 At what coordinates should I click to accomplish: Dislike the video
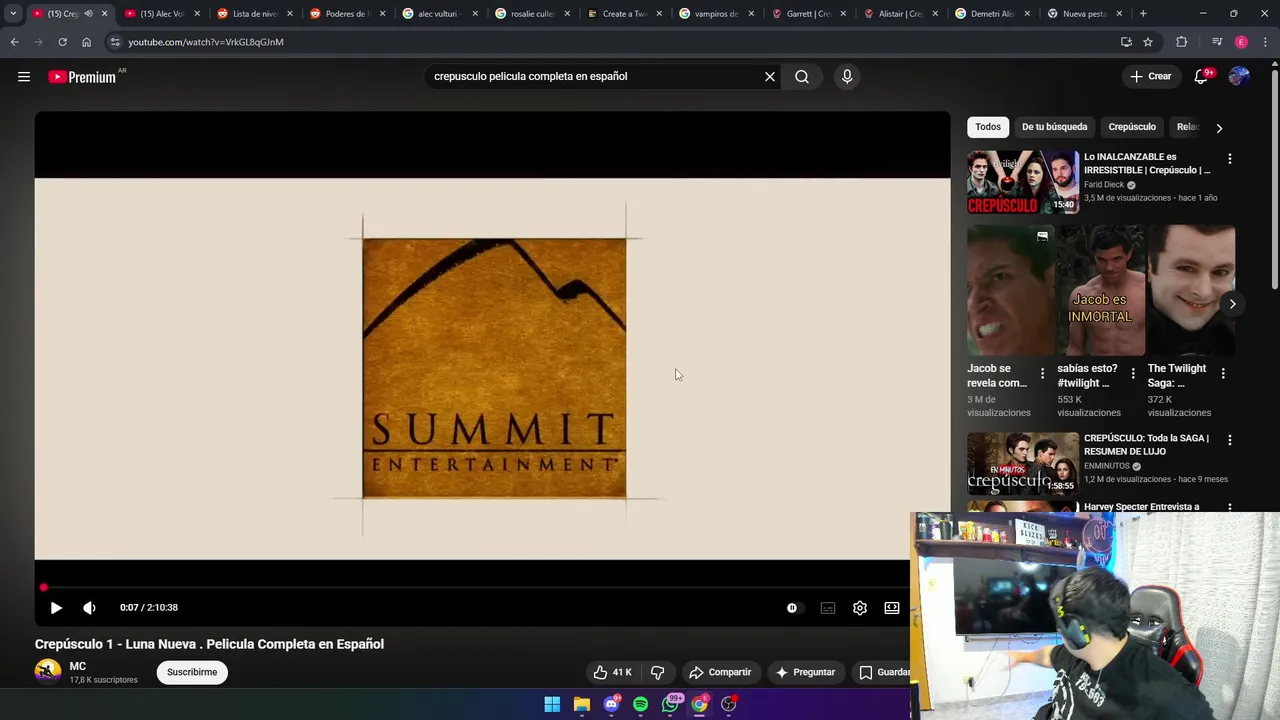click(657, 672)
